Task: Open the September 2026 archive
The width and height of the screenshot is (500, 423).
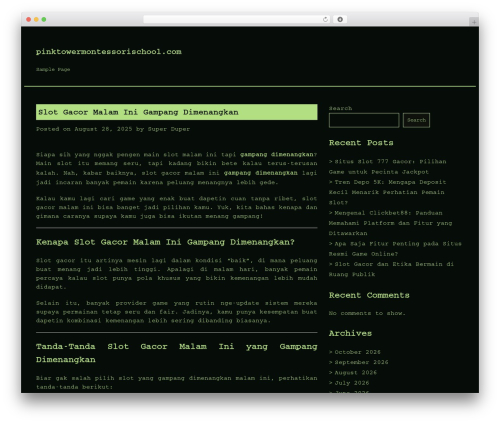Action: click(x=361, y=362)
